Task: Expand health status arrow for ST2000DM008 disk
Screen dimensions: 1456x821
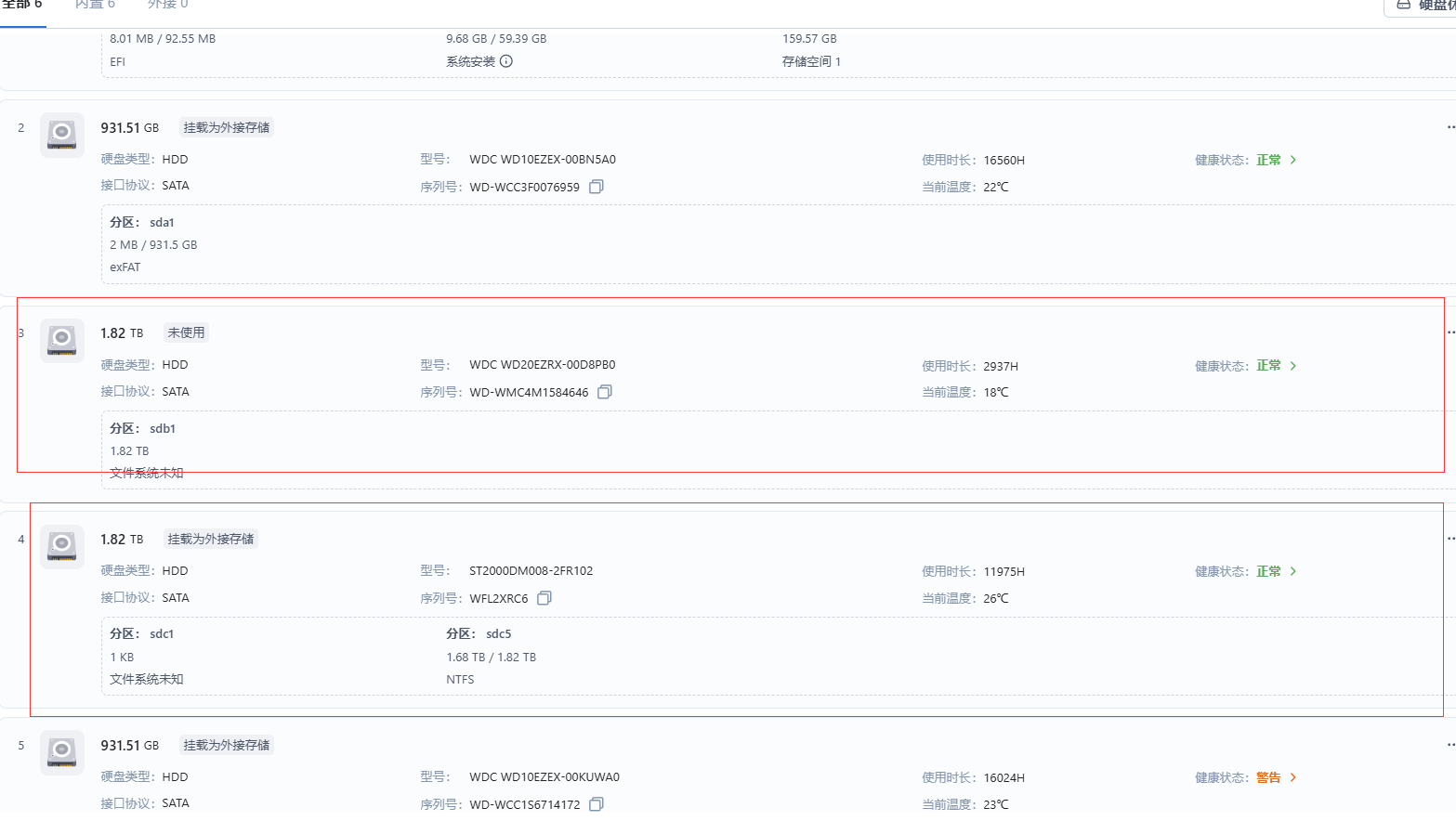Action: [x=1293, y=571]
